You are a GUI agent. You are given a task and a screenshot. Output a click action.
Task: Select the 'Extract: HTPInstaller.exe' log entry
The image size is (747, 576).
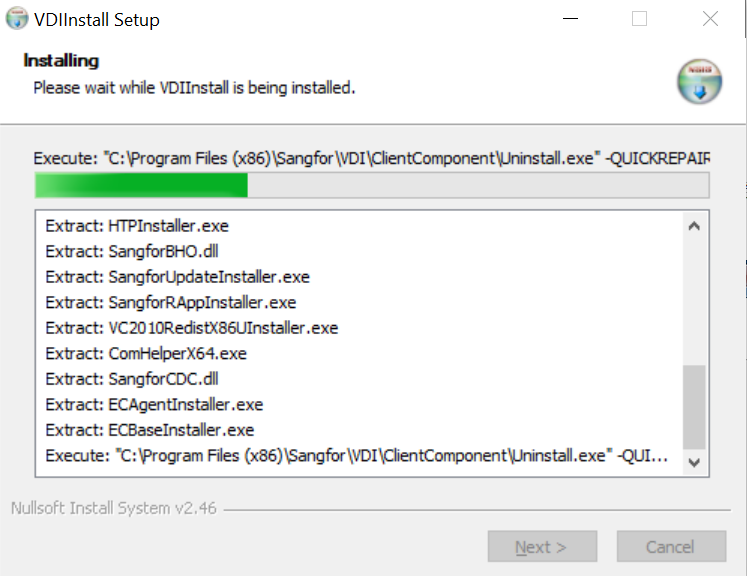[137, 226]
